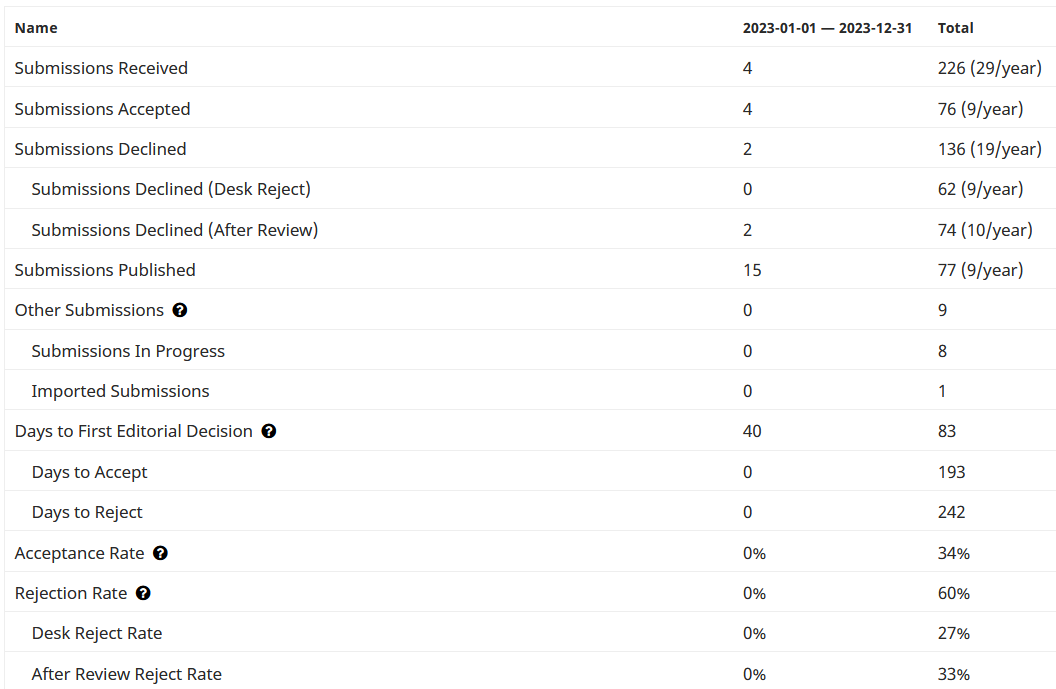The width and height of the screenshot is (1056, 689).
Task: Click the Total column header
Action: (955, 28)
